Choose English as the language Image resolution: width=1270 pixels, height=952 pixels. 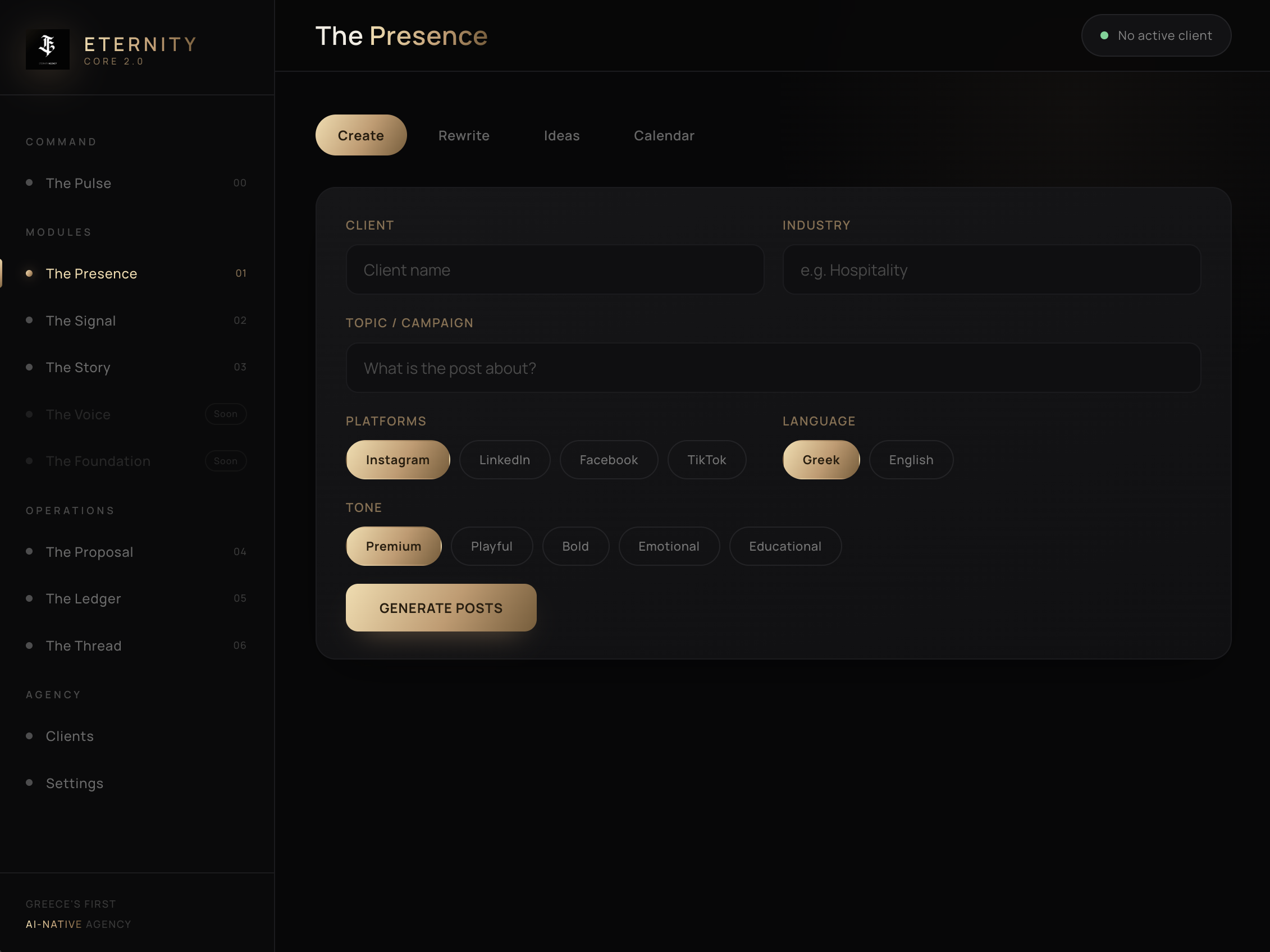(x=911, y=460)
